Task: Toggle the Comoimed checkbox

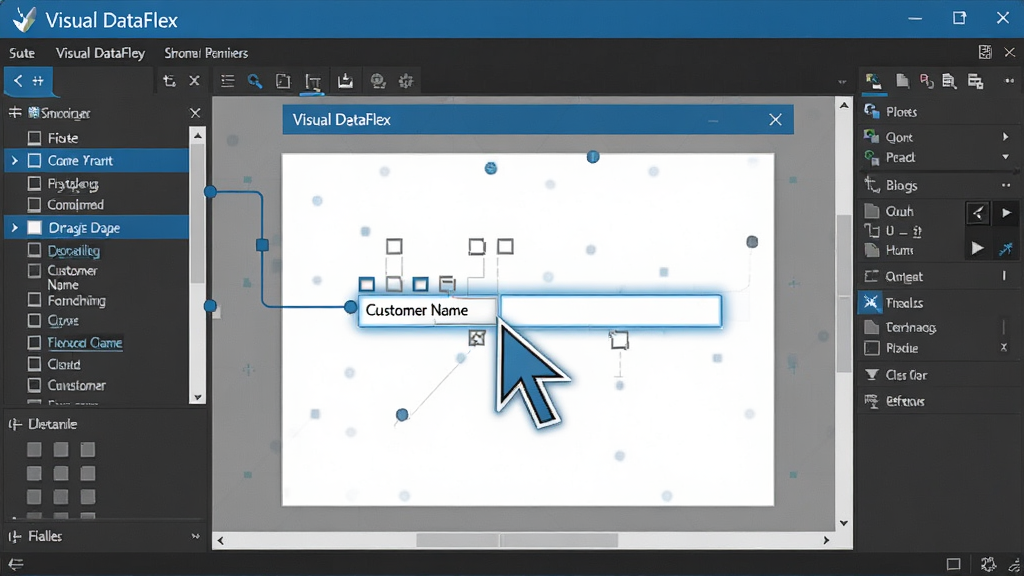Action: pos(35,204)
